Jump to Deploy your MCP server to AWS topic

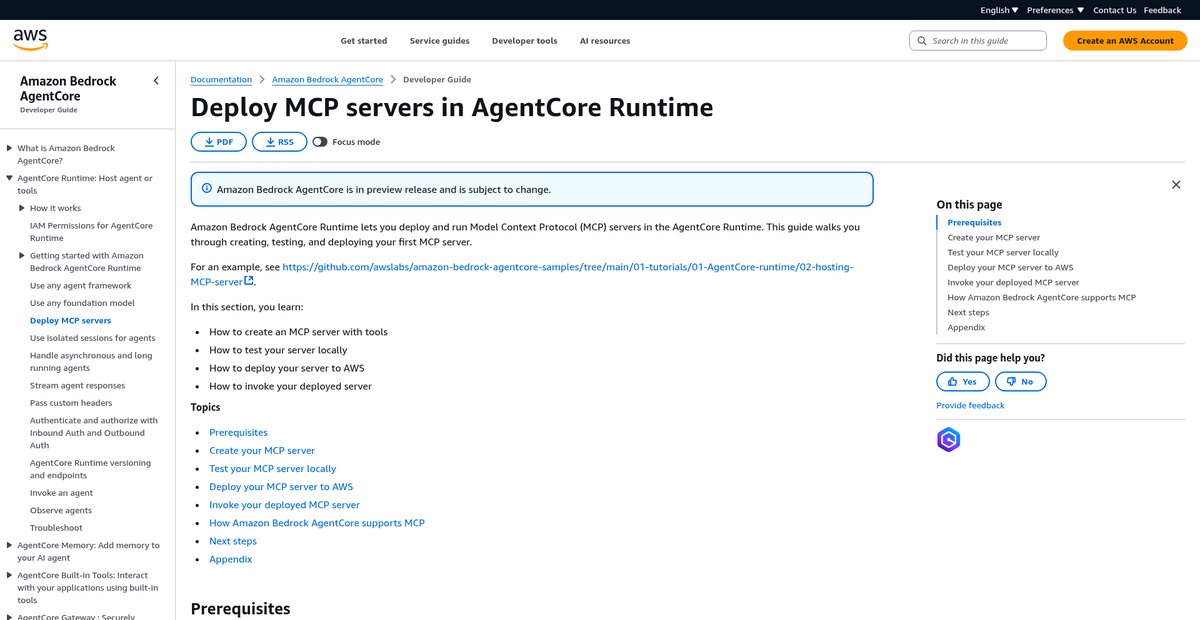(281, 487)
